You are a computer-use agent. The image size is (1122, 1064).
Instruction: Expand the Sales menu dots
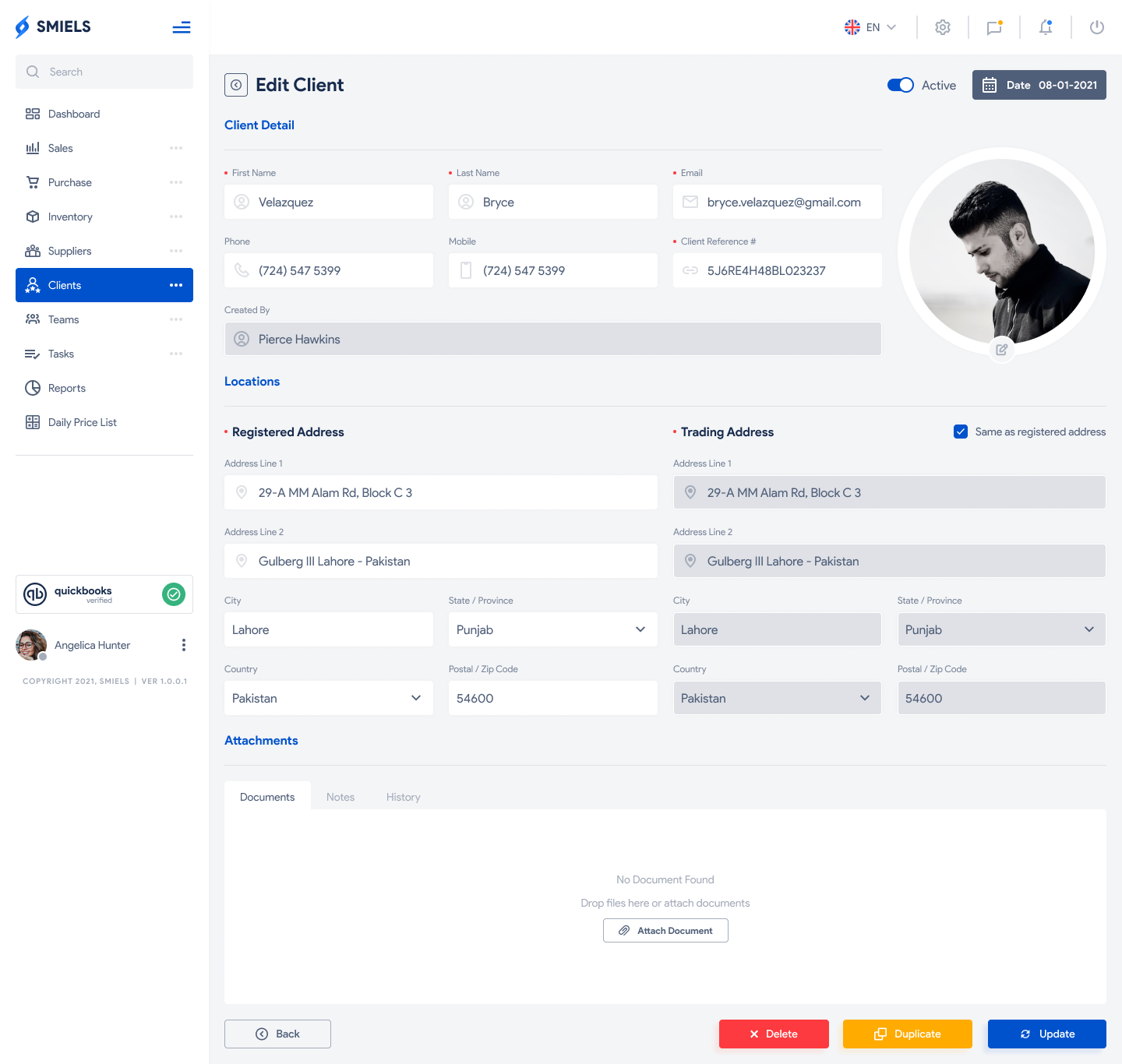point(176,148)
